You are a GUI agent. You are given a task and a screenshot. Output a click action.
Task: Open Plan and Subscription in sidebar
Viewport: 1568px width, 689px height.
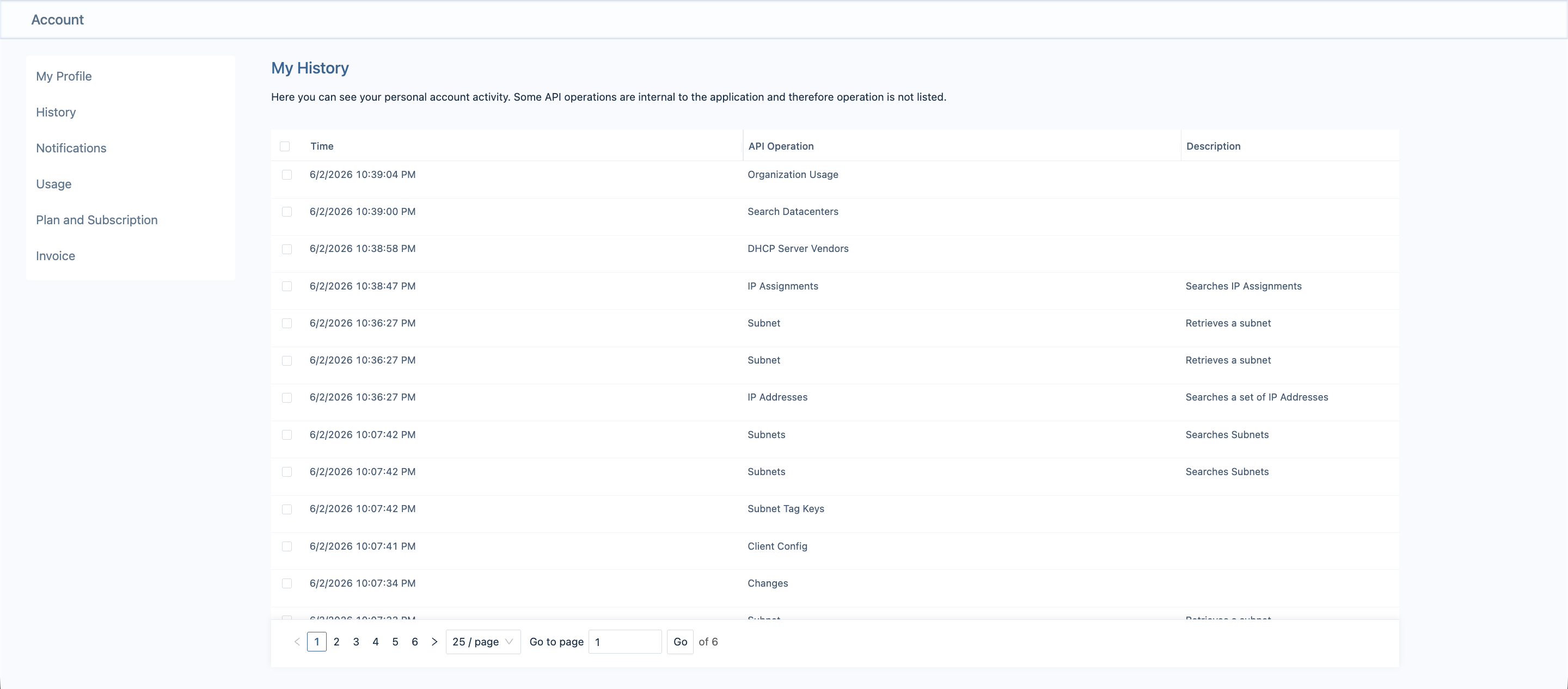[97, 220]
